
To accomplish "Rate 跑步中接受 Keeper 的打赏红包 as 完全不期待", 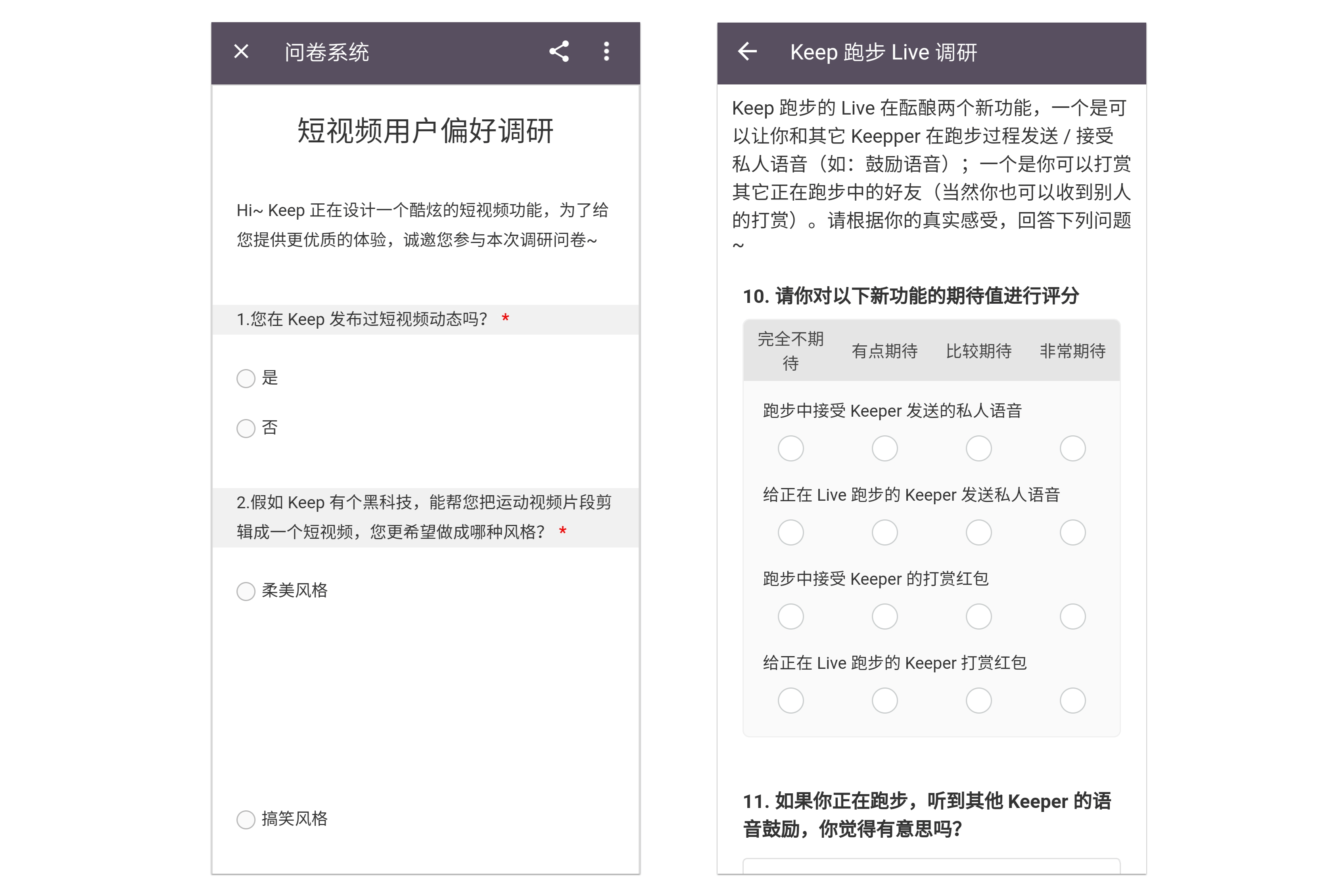I will tap(790, 616).
